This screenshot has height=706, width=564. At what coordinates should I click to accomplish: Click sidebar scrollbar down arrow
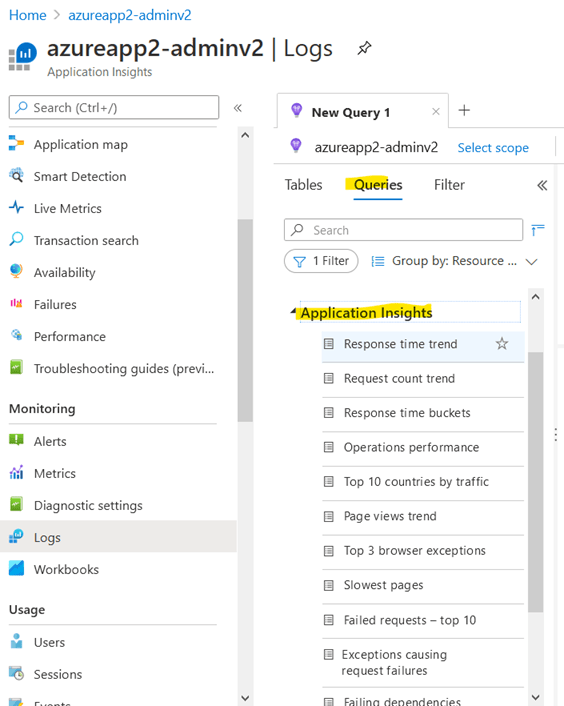point(245,698)
